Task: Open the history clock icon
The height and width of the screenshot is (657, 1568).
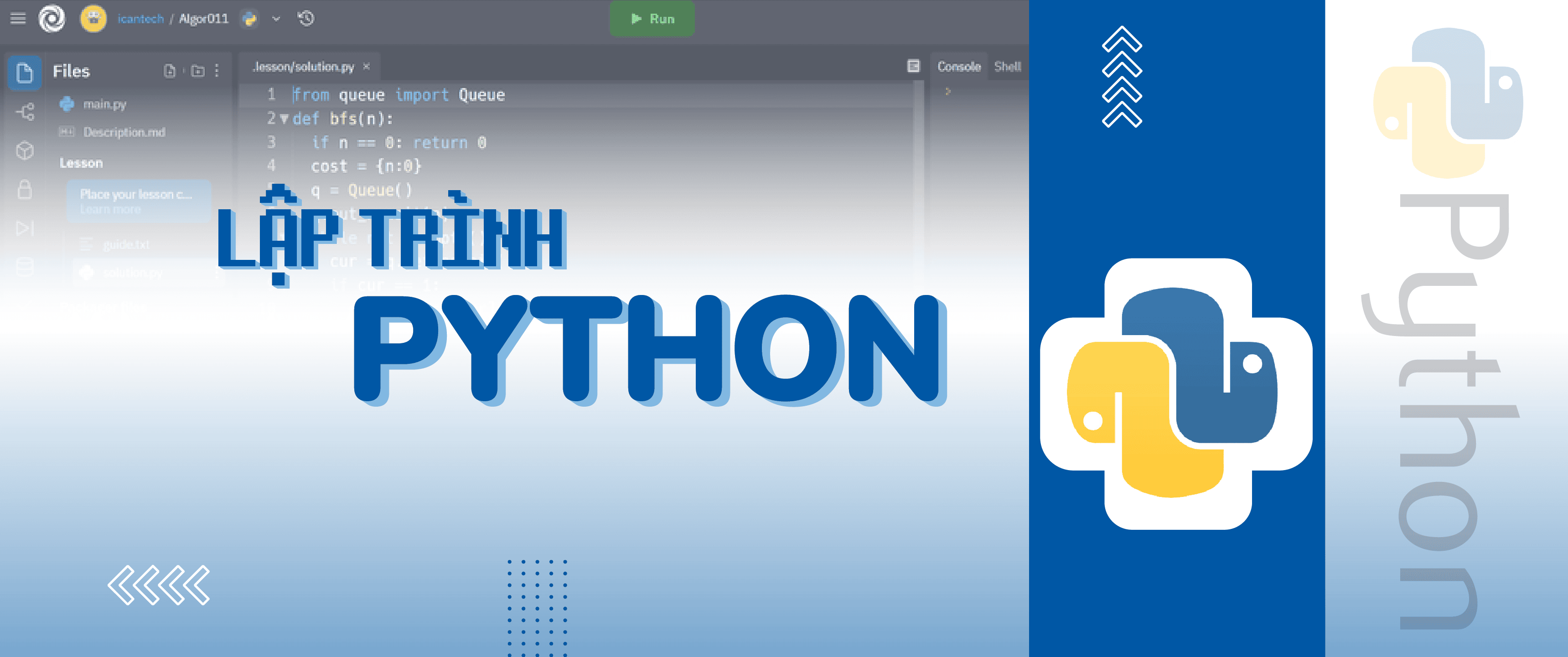Action: click(x=306, y=18)
